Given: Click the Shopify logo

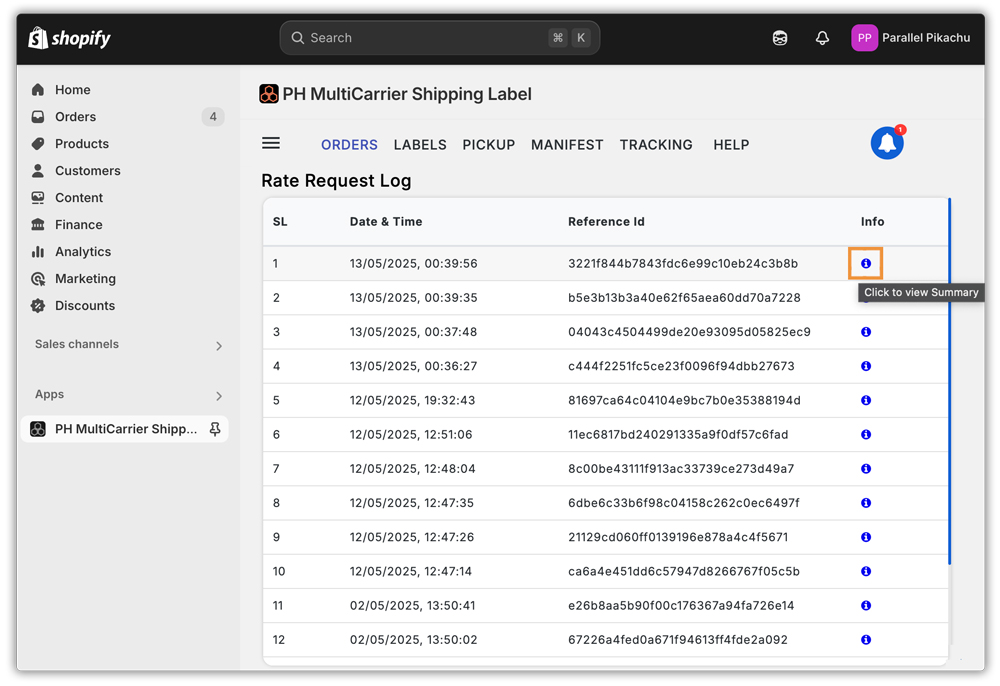Looking at the screenshot, I should tap(69, 38).
